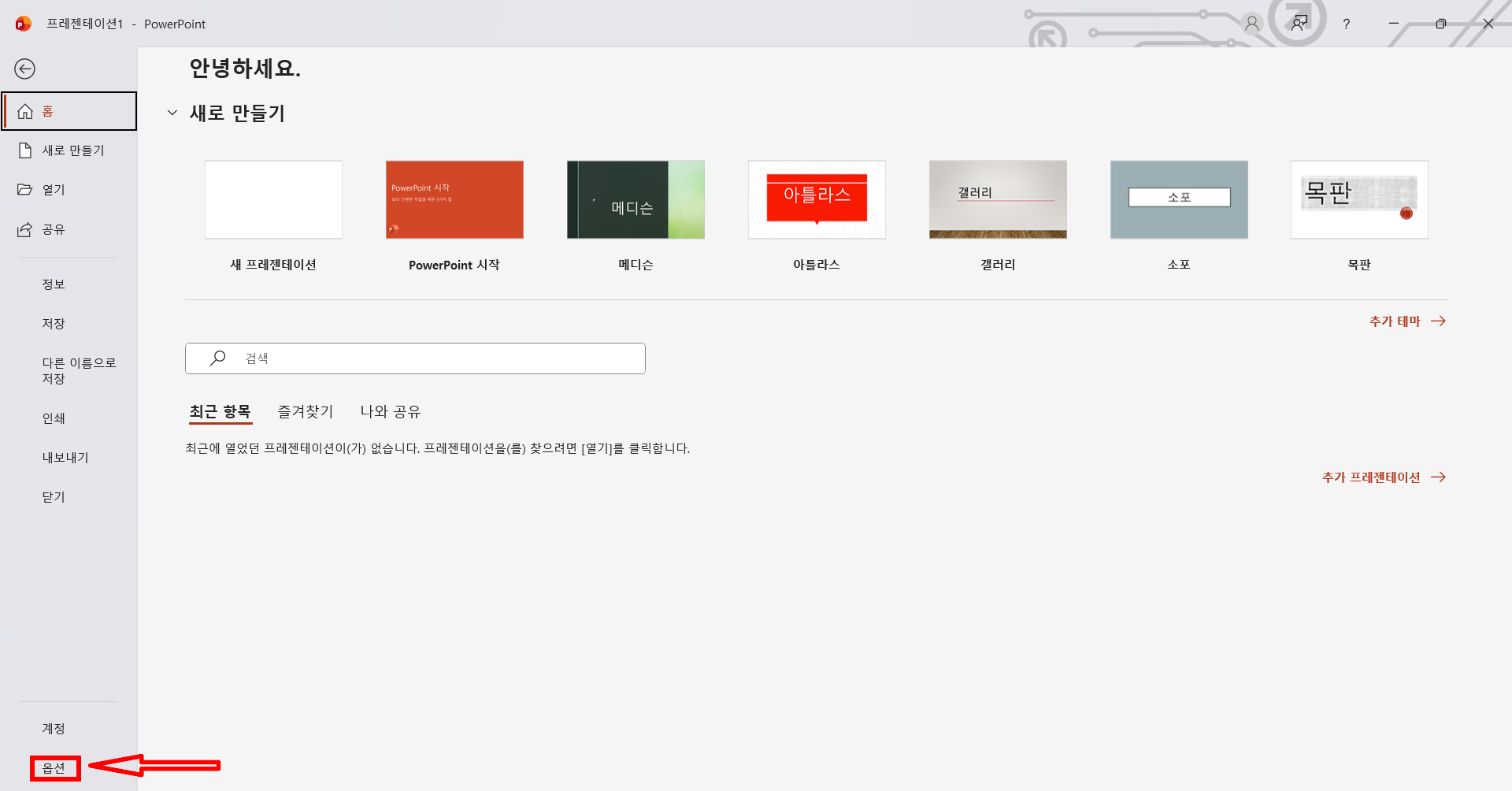The height and width of the screenshot is (791, 1512).
Task: Restore down the PowerPoint window
Action: [1441, 24]
